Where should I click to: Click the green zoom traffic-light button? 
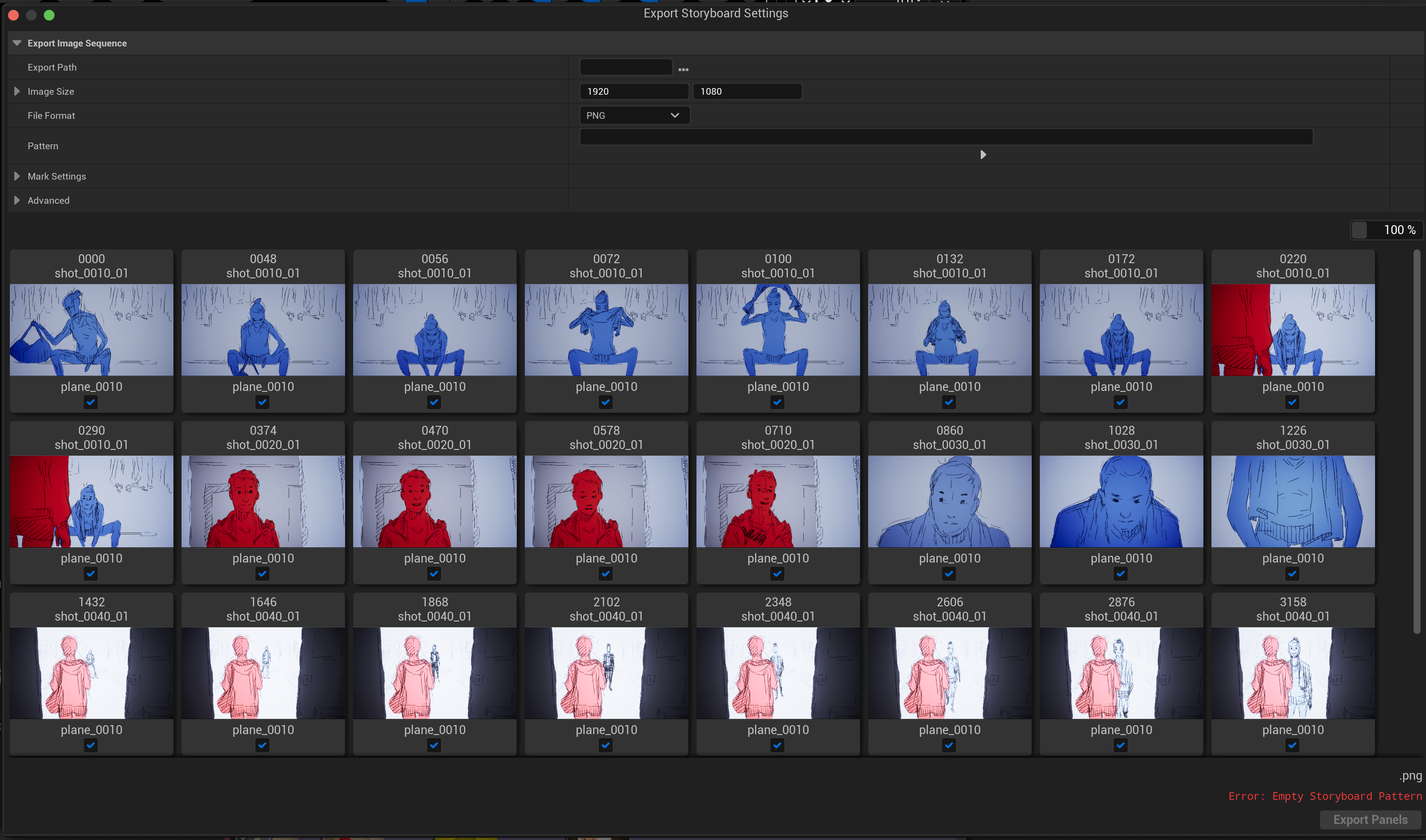49,15
